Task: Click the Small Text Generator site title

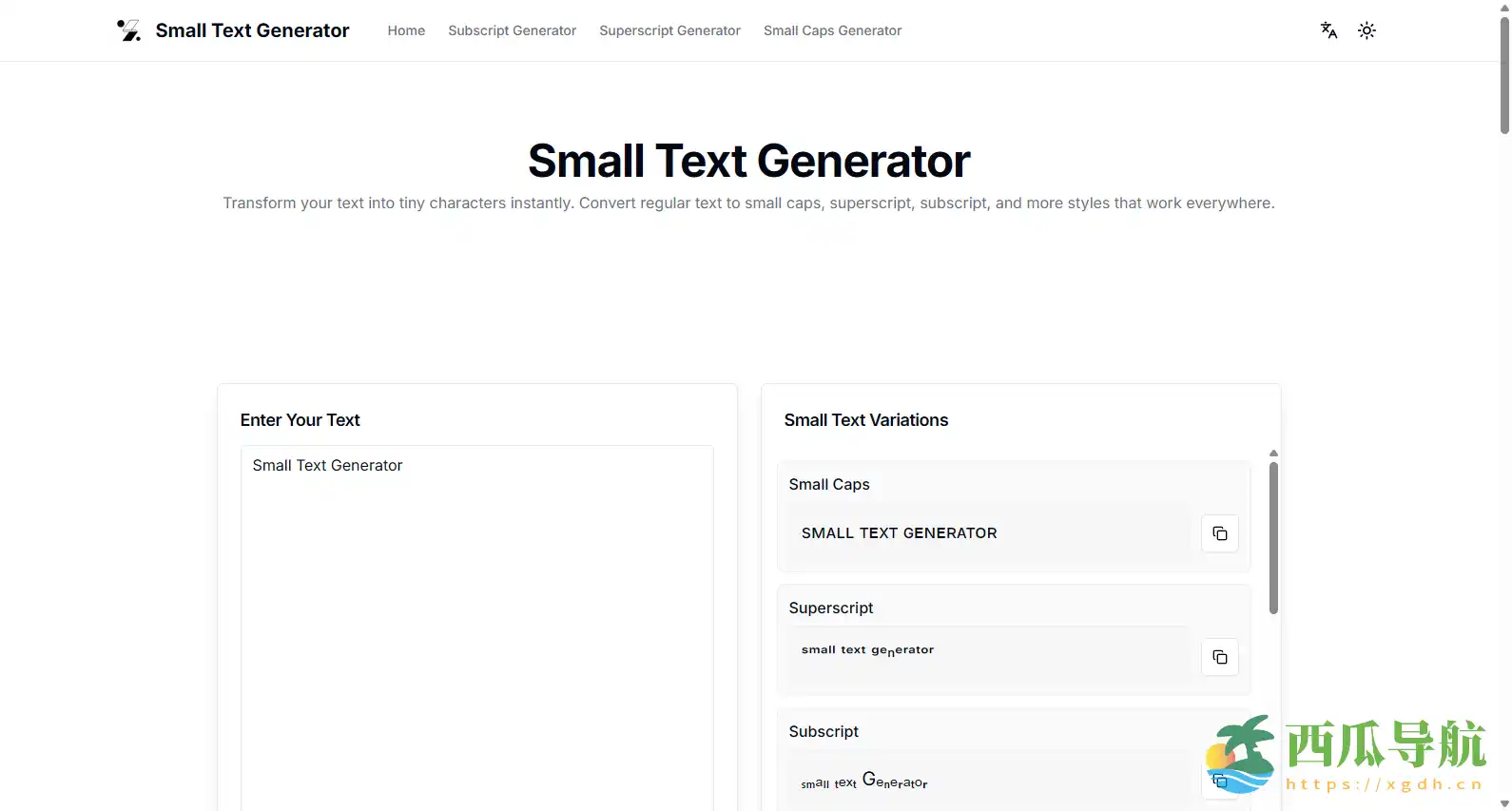Action: click(x=252, y=30)
